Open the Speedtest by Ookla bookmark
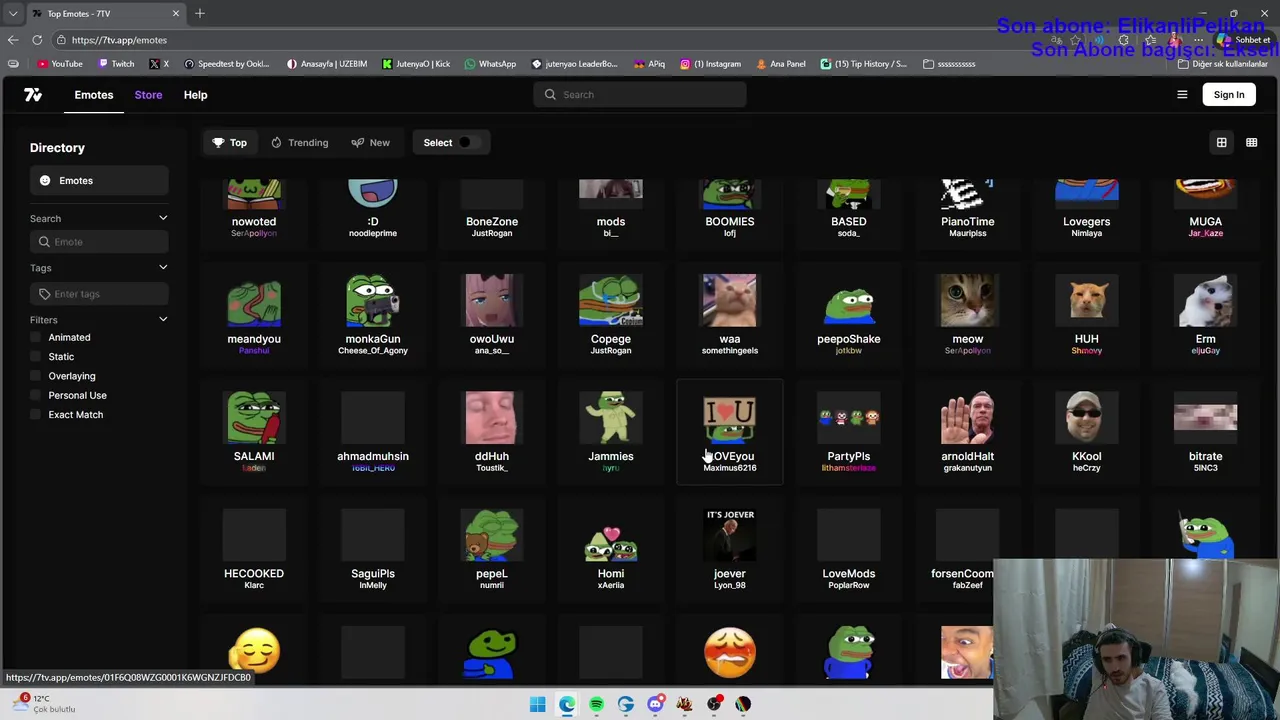 click(x=227, y=64)
